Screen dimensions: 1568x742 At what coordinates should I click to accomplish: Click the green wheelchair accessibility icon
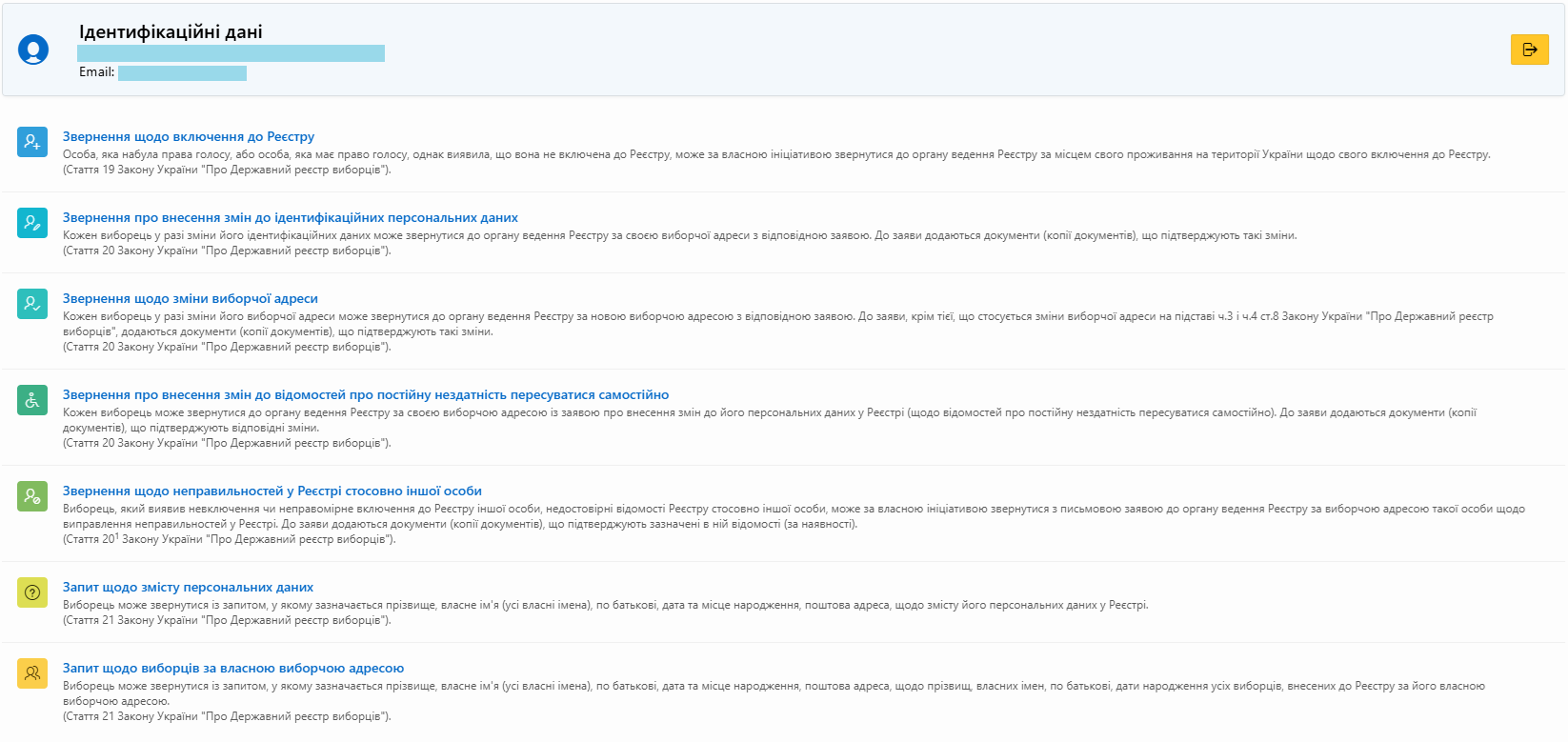(x=32, y=400)
